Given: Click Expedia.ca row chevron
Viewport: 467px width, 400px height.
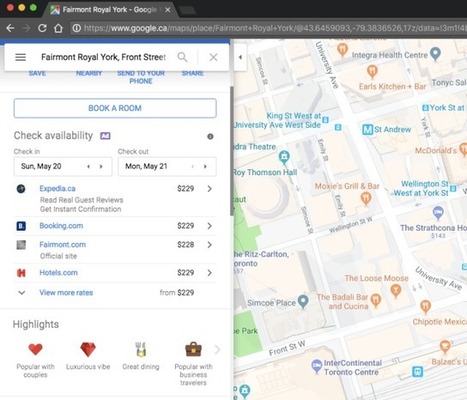Looking at the screenshot, I should 209,189.
